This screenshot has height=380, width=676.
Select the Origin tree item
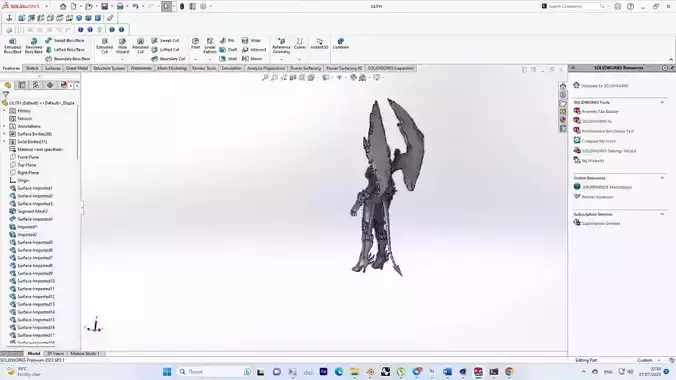23,180
